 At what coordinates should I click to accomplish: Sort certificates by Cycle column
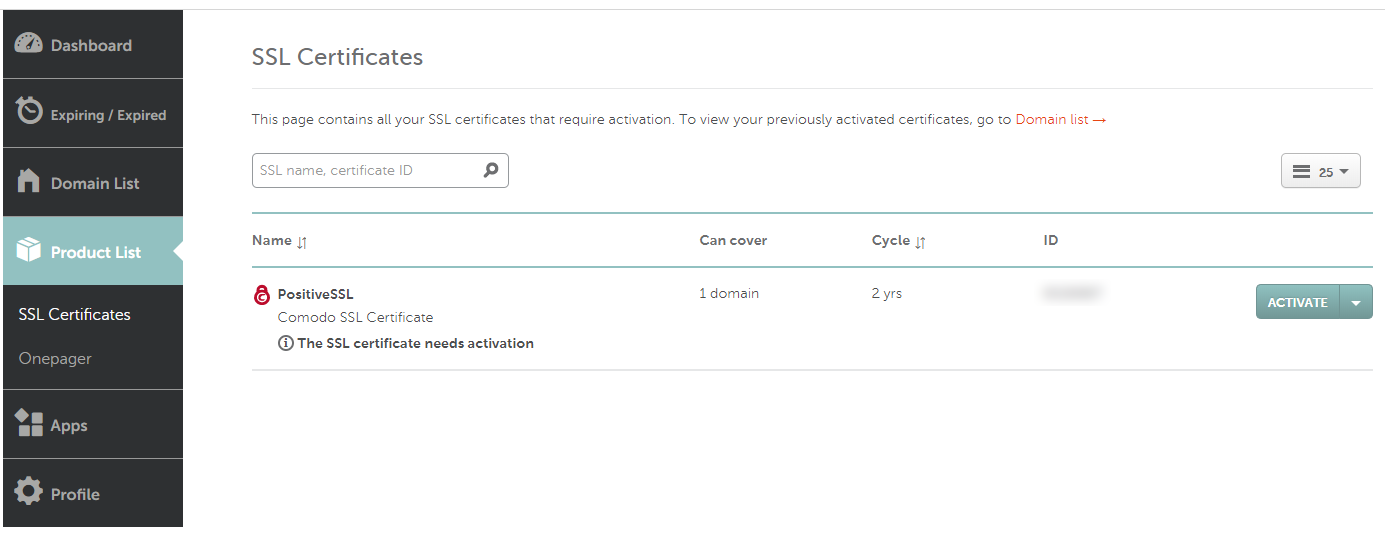click(920, 242)
